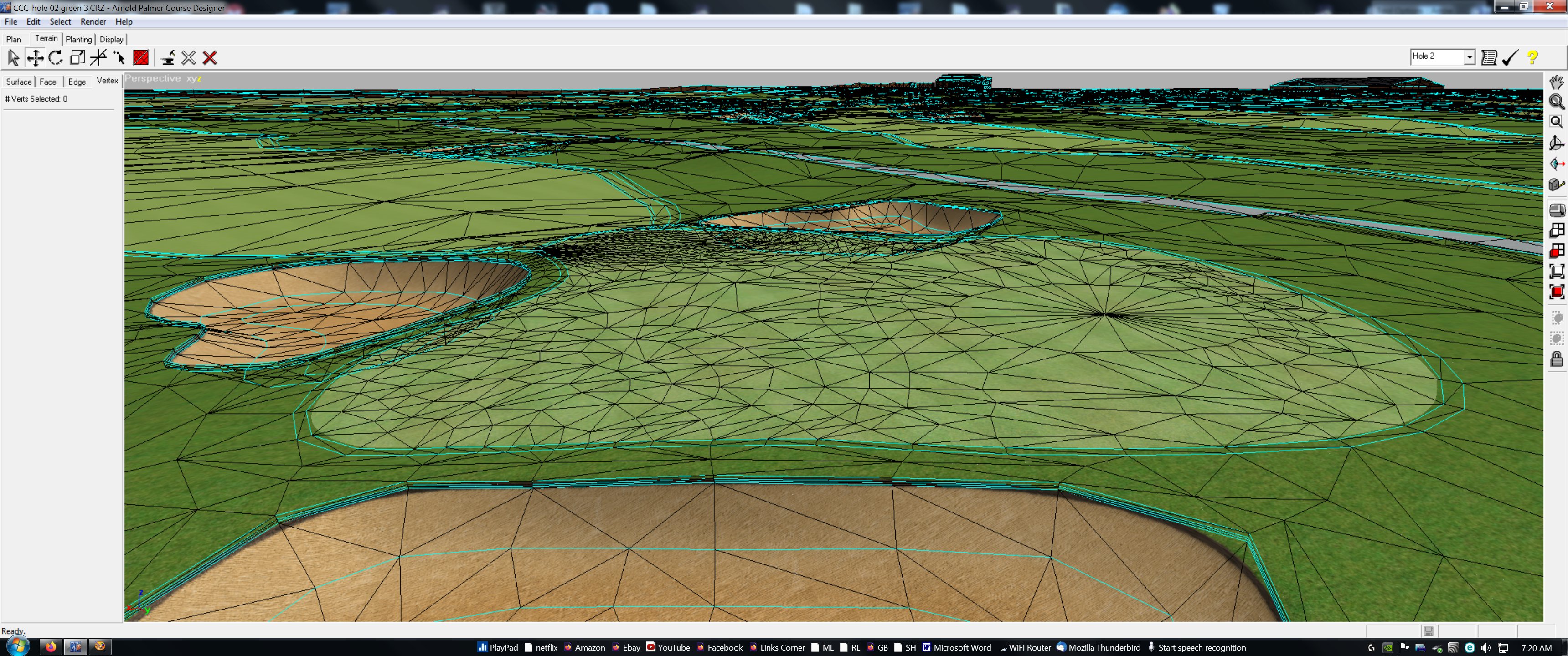Toggle the single viewport layout button
The width and height of the screenshot is (1568, 656).
coord(1557,210)
